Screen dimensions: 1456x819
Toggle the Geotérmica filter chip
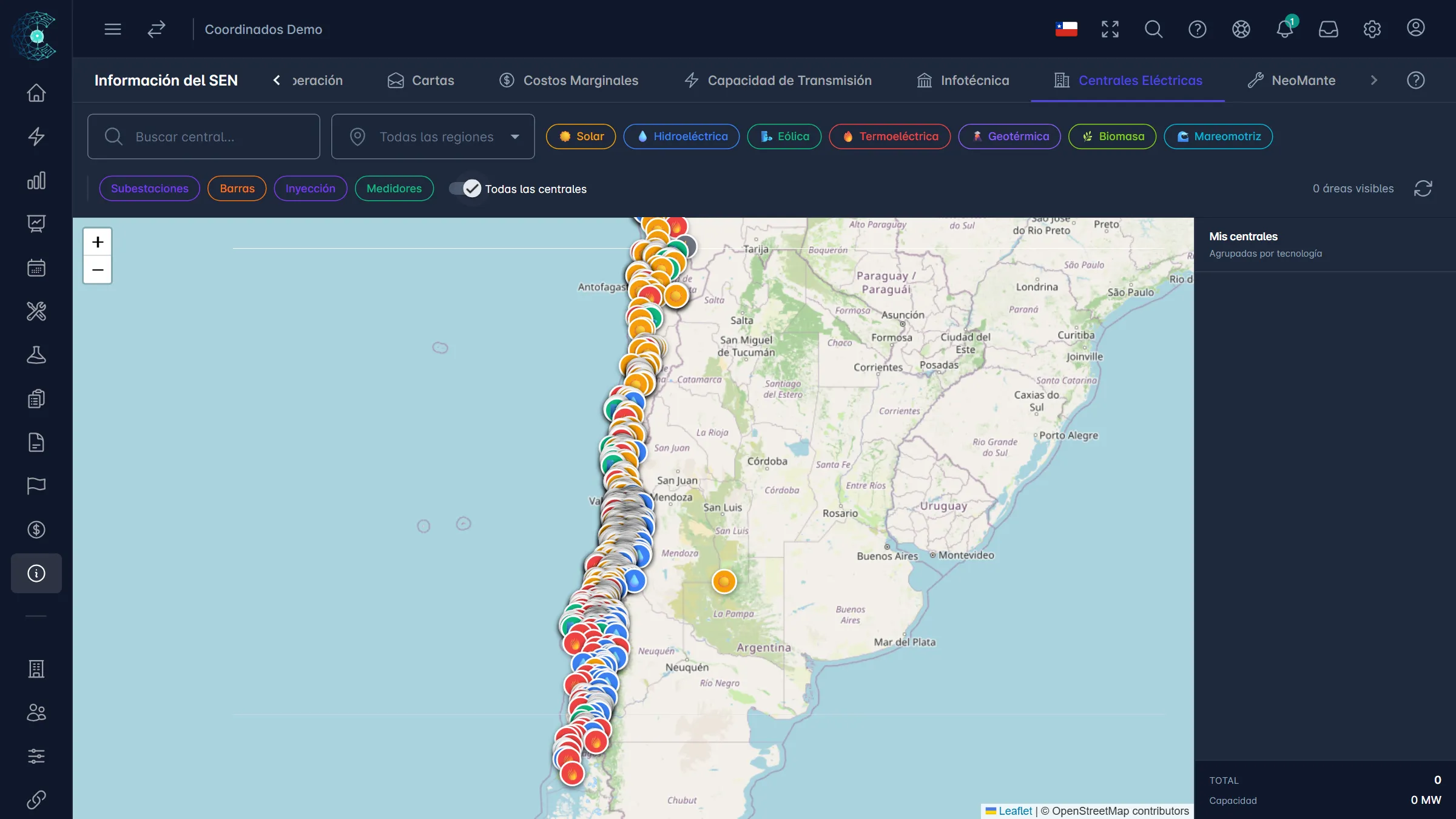coord(1009,136)
